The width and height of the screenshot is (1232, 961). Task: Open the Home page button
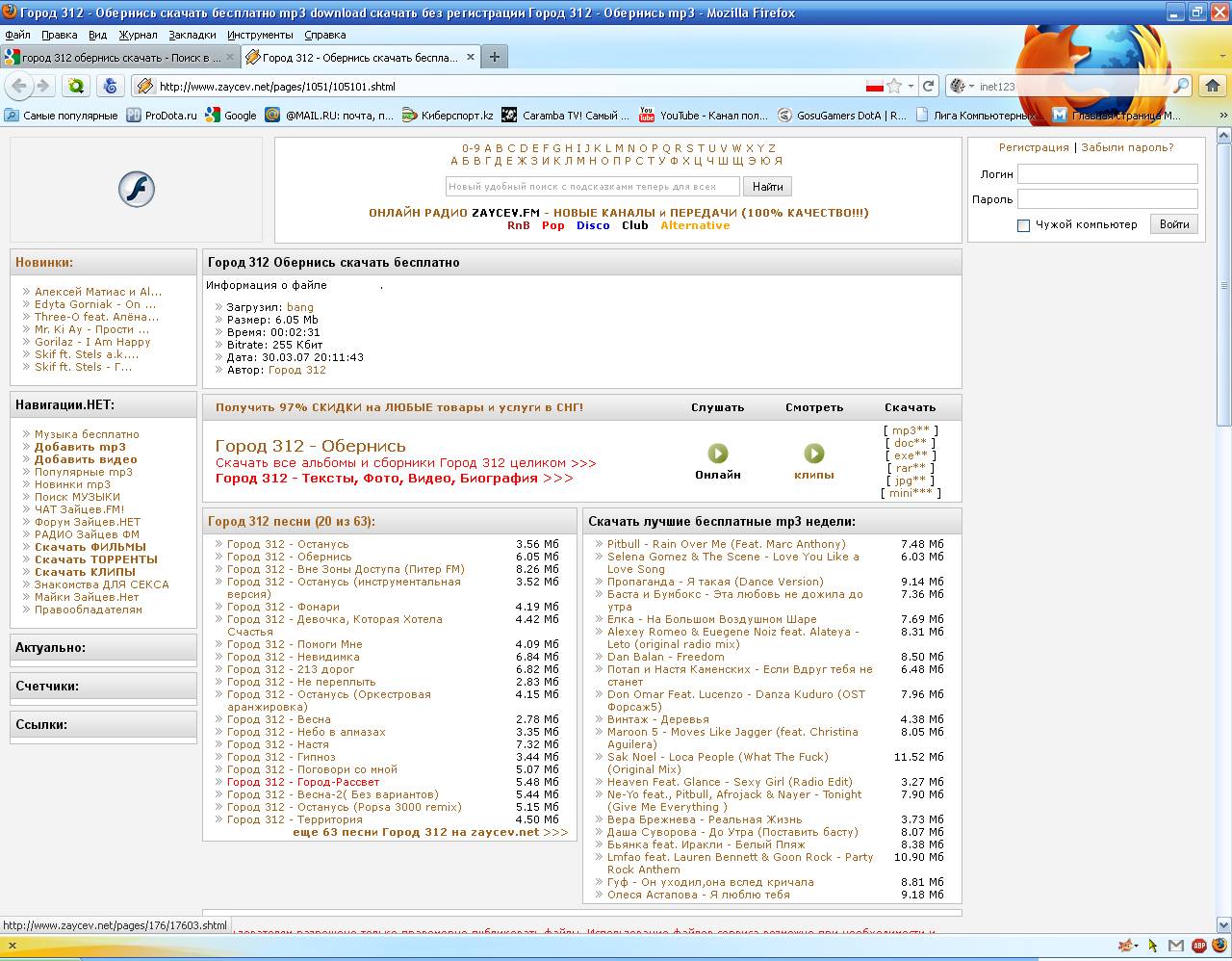(1211, 86)
